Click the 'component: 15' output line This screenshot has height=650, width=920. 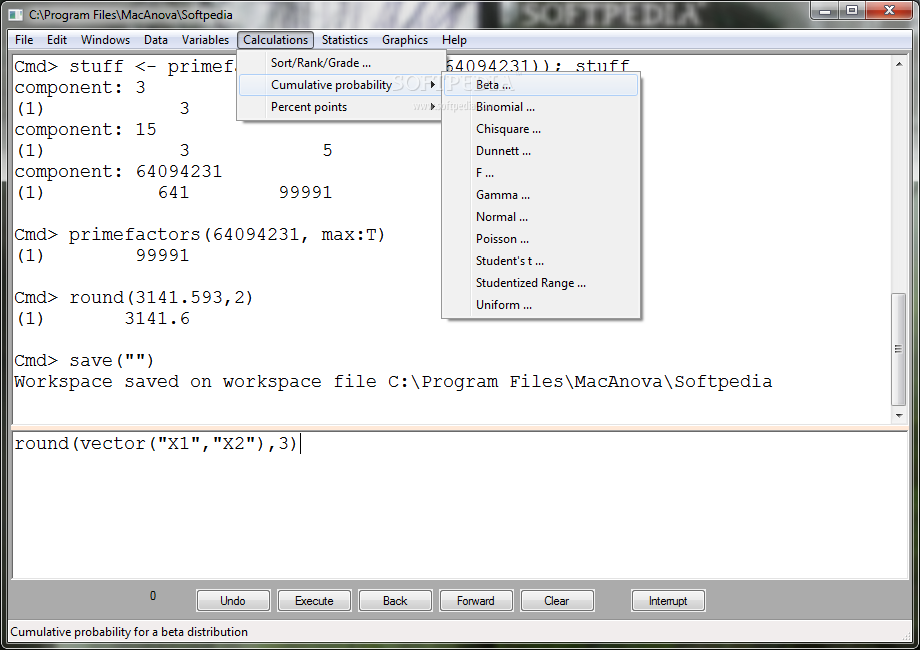[x=86, y=130]
